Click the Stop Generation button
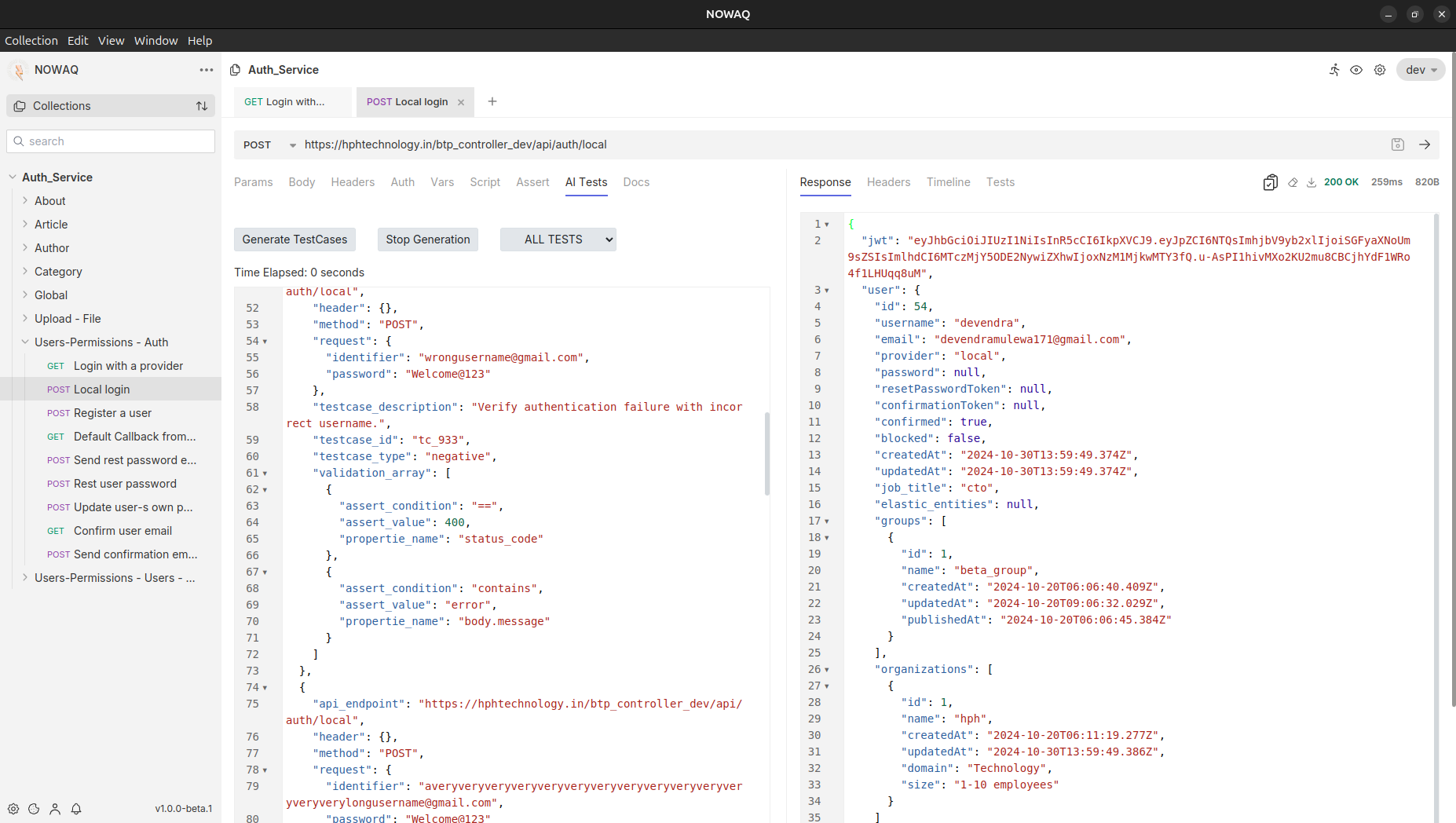This screenshot has width=1456, height=823. click(428, 240)
